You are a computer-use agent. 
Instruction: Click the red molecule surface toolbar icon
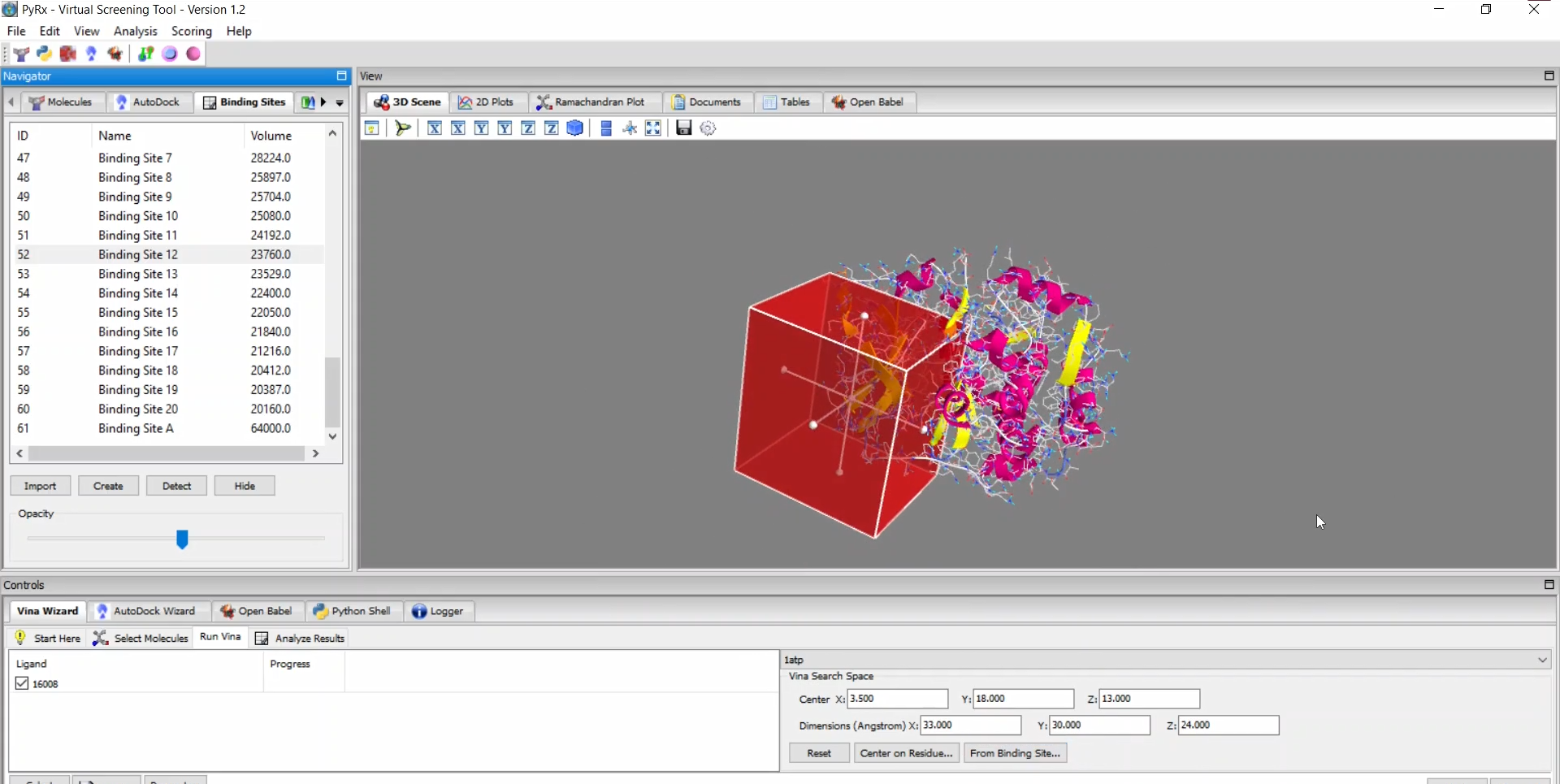click(67, 54)
